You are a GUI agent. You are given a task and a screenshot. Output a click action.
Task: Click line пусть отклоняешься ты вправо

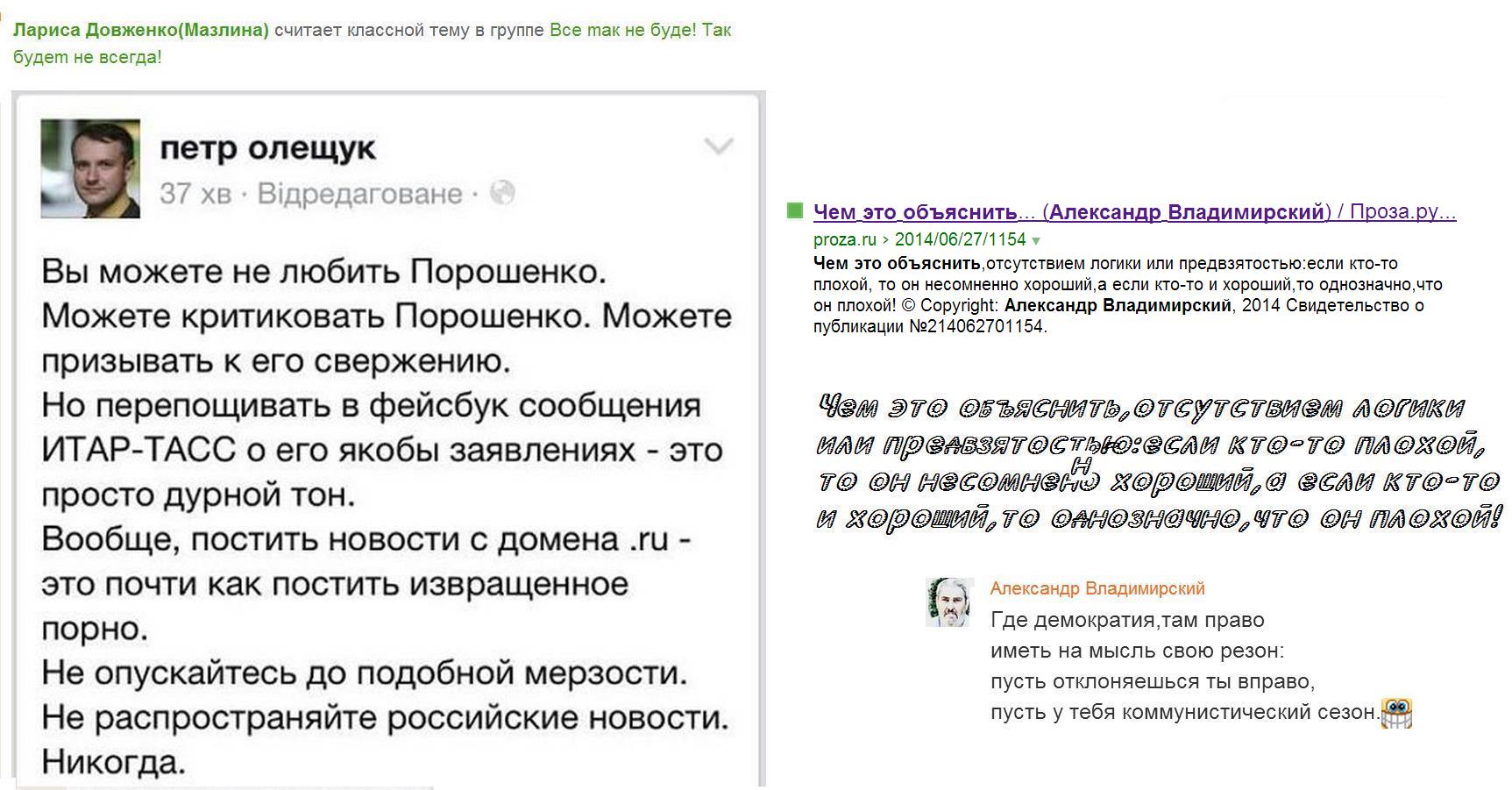tap(1153, 681)
